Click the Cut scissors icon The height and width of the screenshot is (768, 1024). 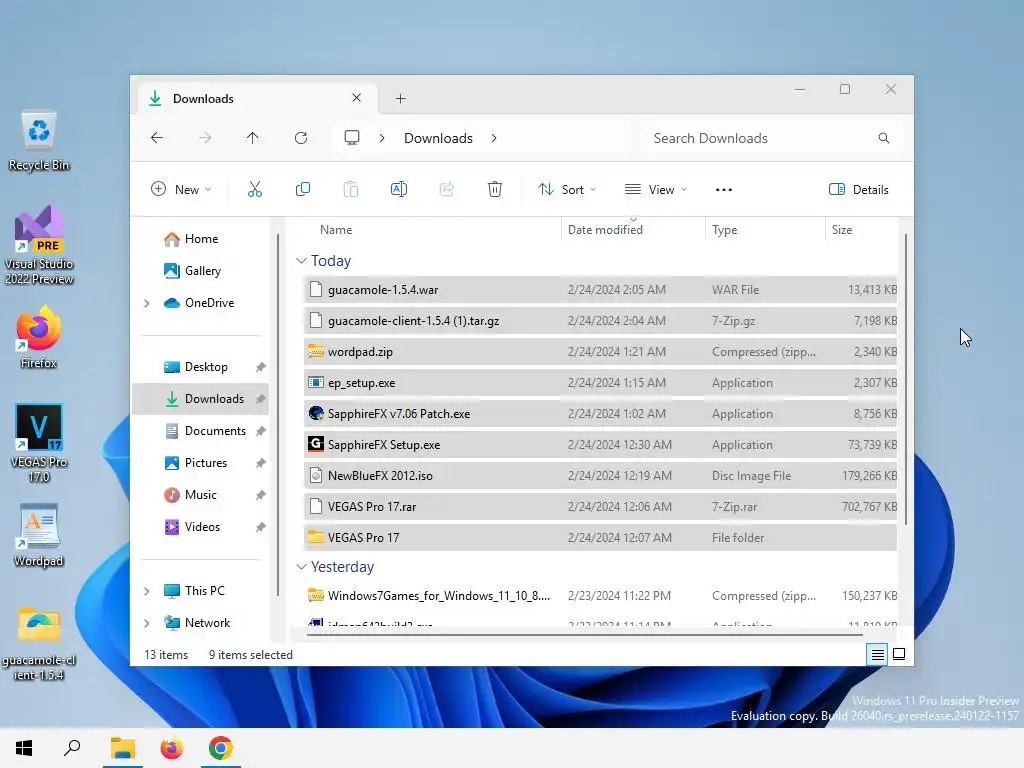(255, 189)
